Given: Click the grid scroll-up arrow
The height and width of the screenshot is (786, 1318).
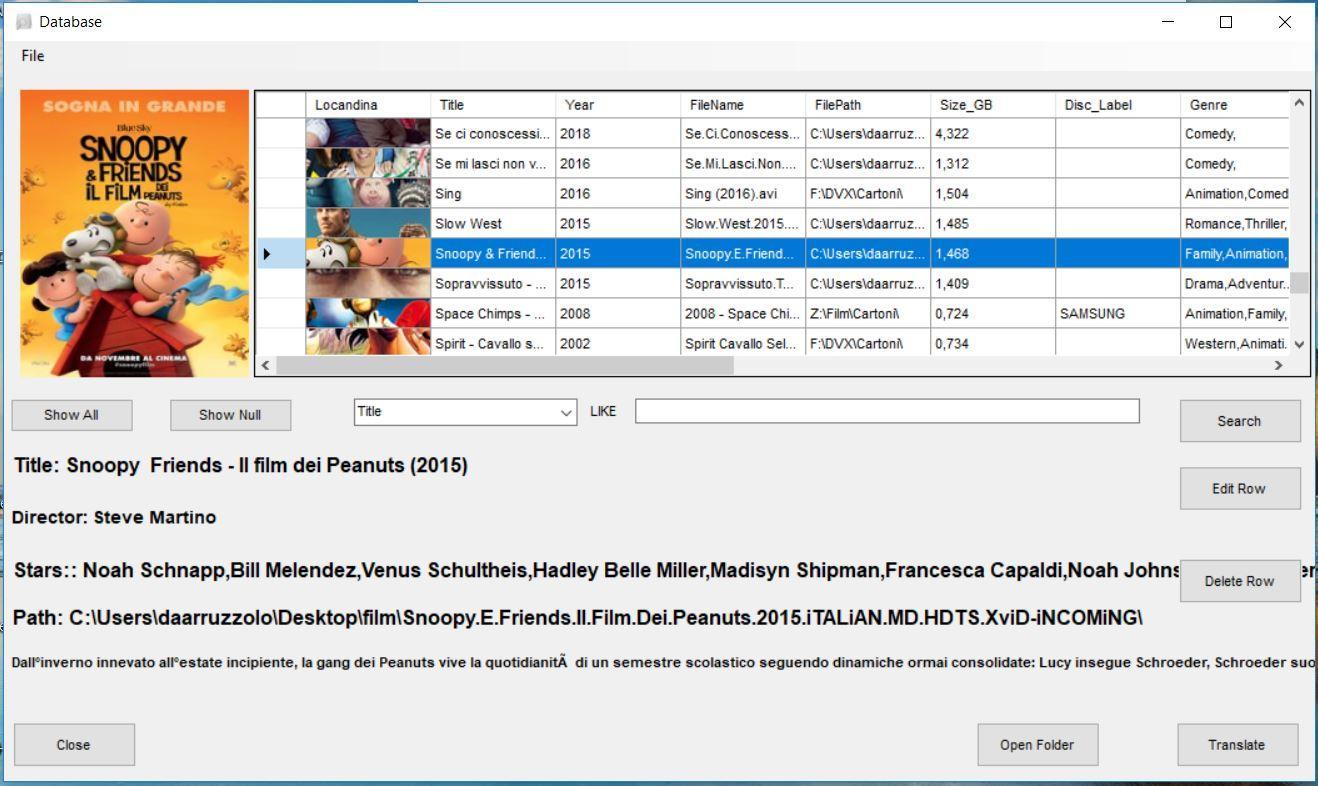Looking at the screenshot, I should click(1299, 102).
